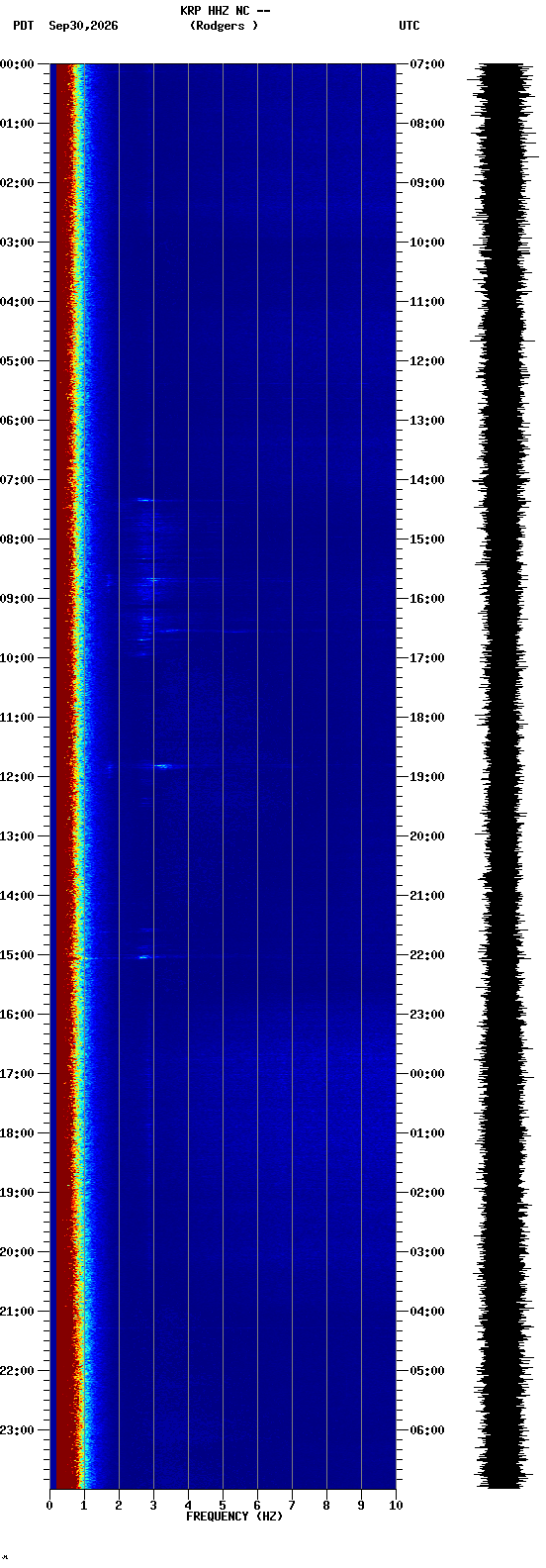Click the 00:00 UTC time label
Image resolution: width=546 pixels, height=1568 pixels.
[427, 1074]
